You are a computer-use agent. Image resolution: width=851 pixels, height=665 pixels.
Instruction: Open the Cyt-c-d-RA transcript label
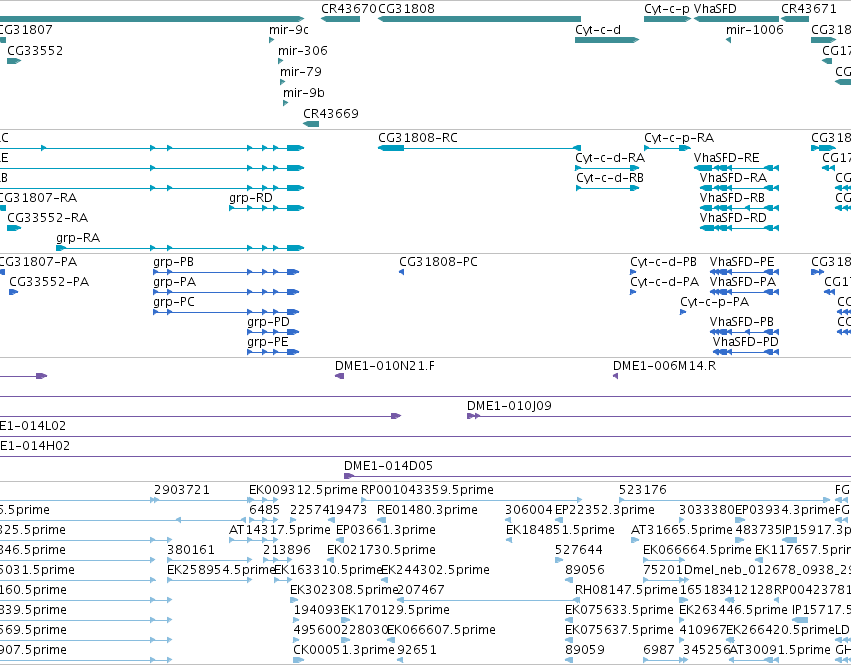click(x=610, y=158)
